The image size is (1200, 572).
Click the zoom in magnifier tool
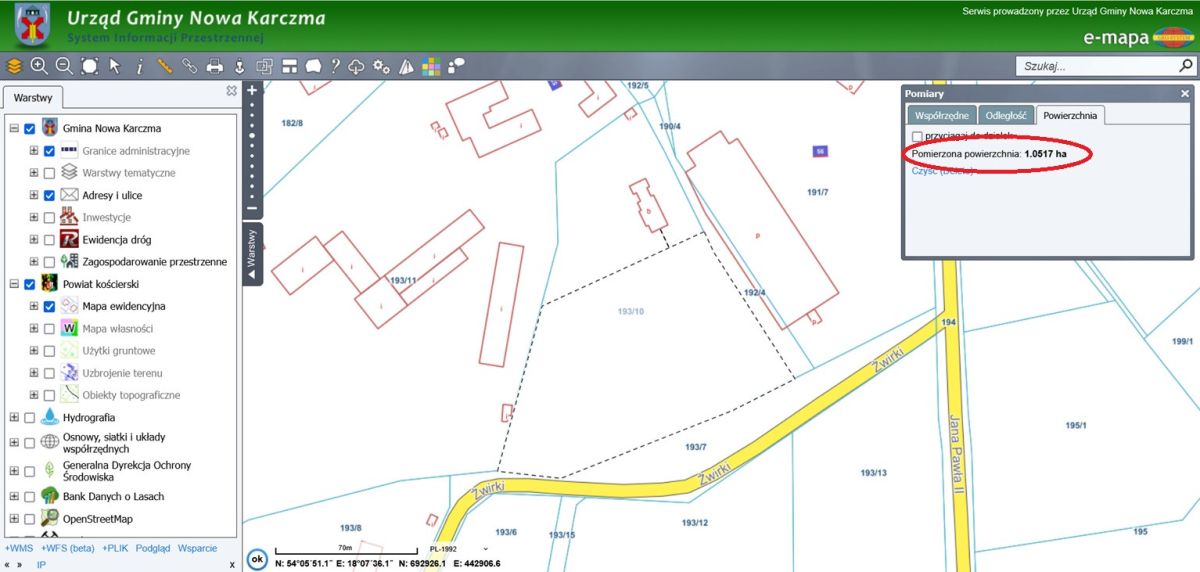pyautogui.click(x=39, y=66)
